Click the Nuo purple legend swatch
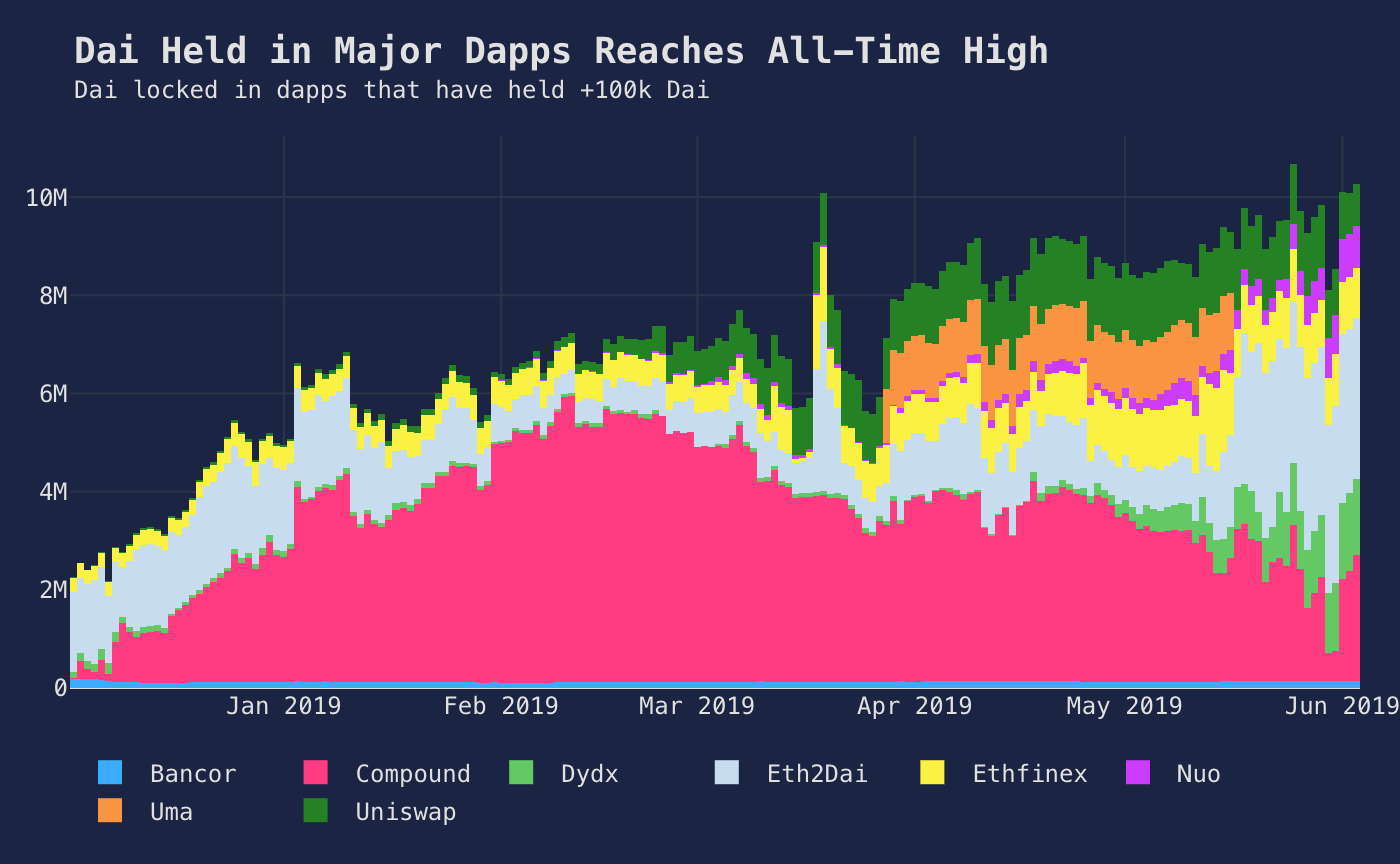Screen dimensions: 1400x864 point(1138,773)
